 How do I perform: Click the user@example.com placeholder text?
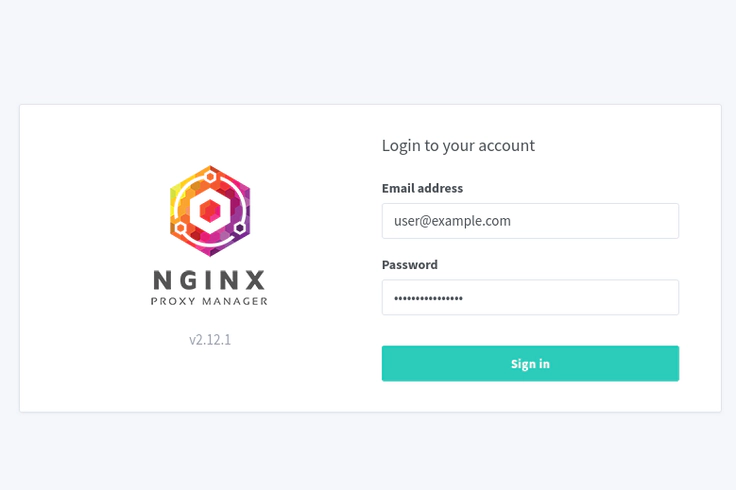point(452,221)
